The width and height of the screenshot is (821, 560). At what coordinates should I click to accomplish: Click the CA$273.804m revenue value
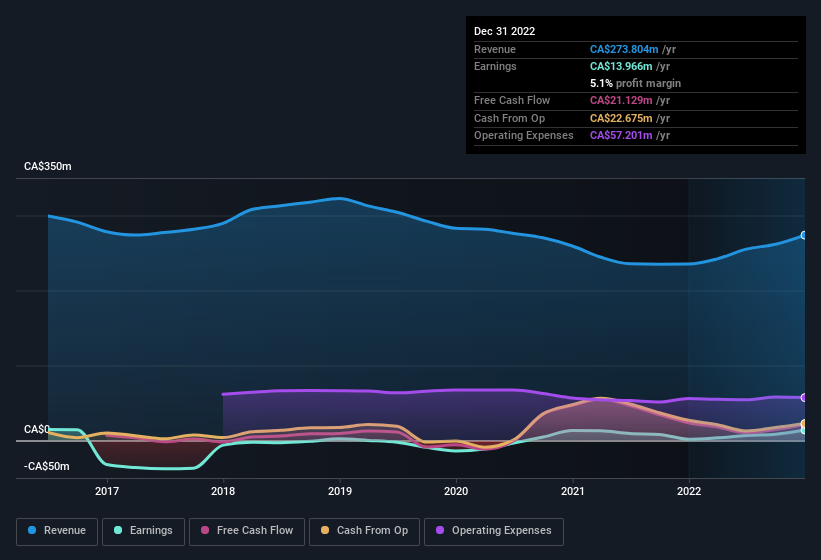[x=624, y=49]
